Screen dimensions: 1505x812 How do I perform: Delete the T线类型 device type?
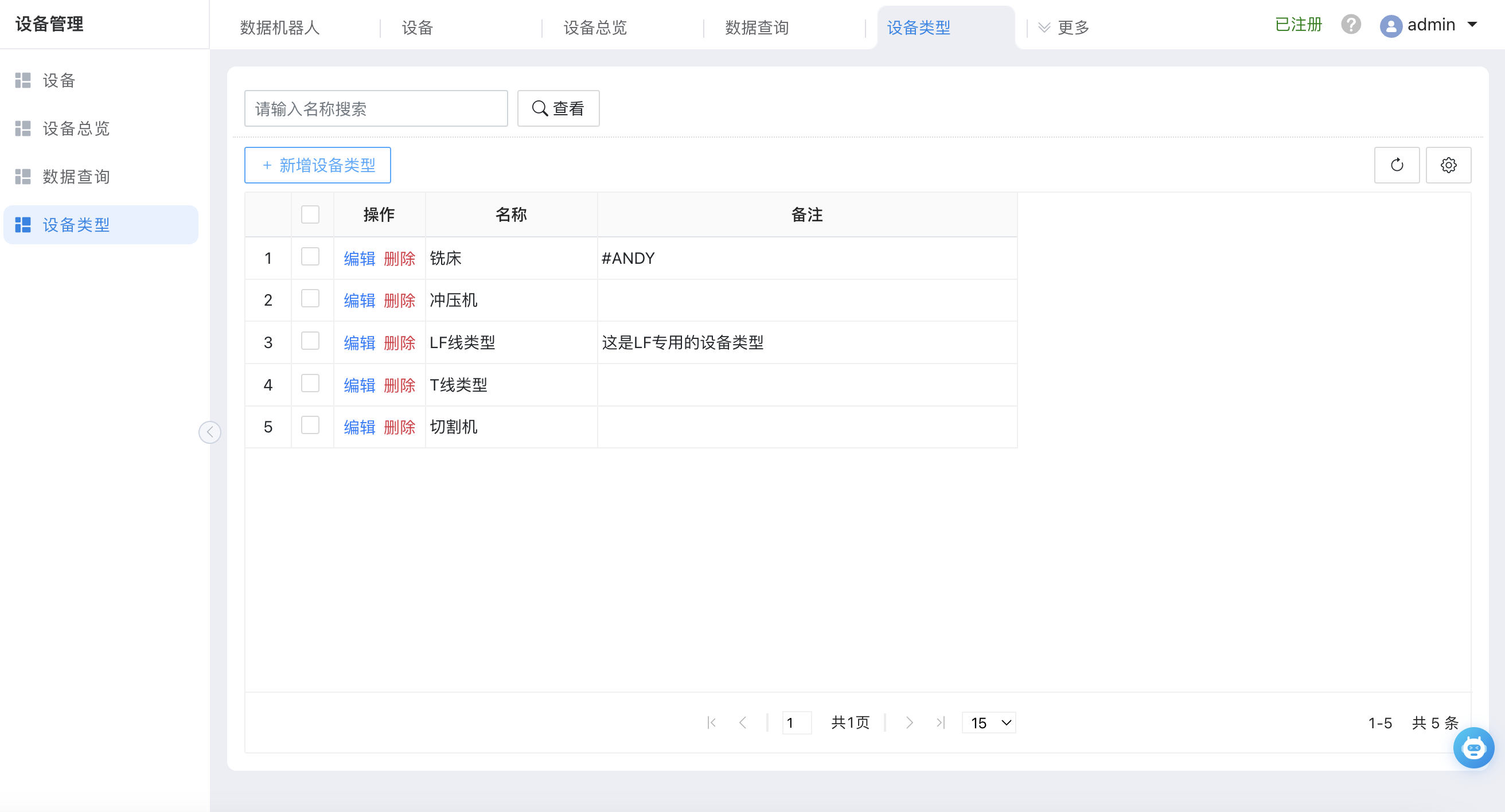pyautogui.click(x=400, y=385)
